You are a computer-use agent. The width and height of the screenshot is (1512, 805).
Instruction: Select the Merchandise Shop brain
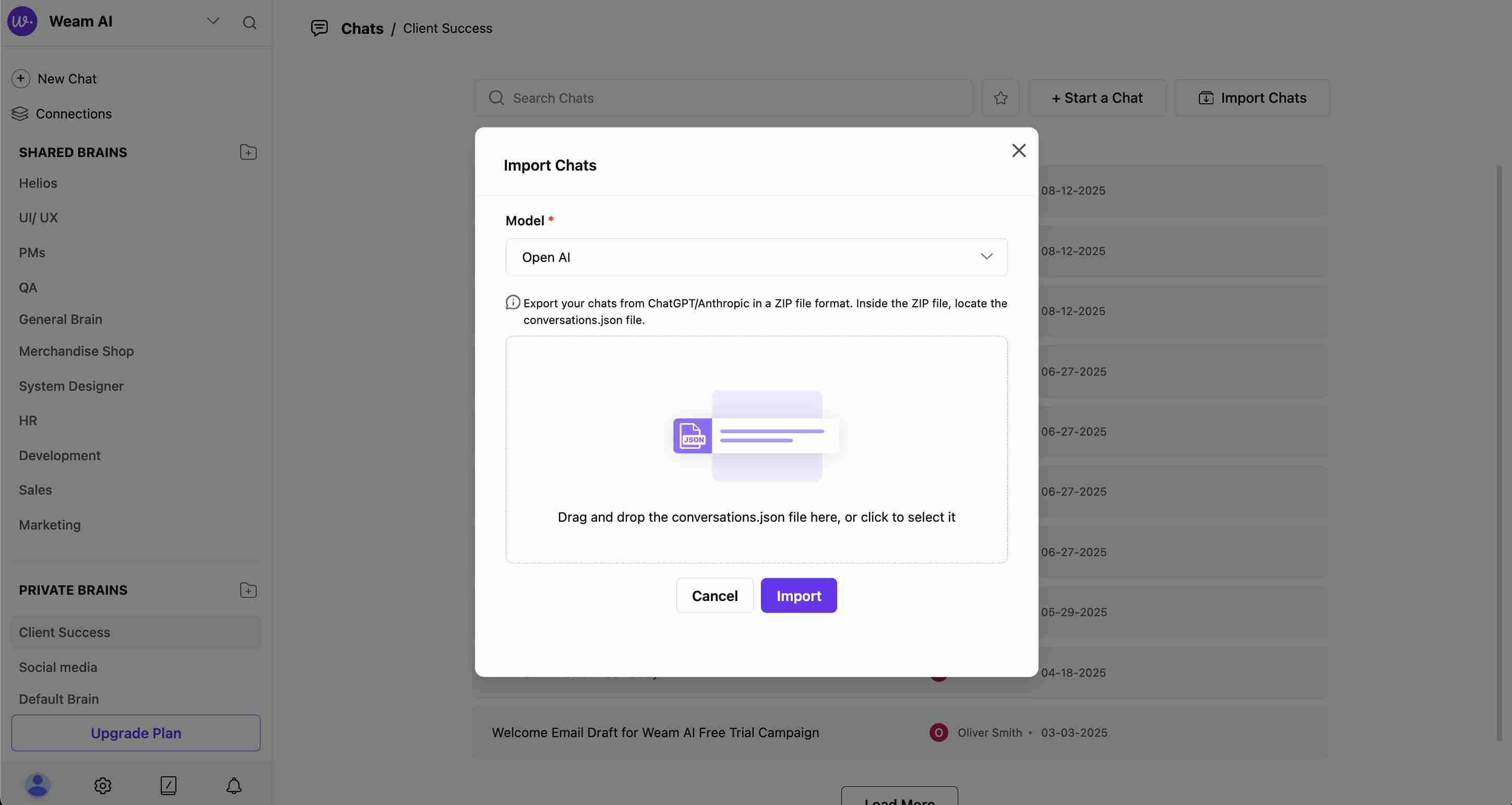click(x=76, y=351)
